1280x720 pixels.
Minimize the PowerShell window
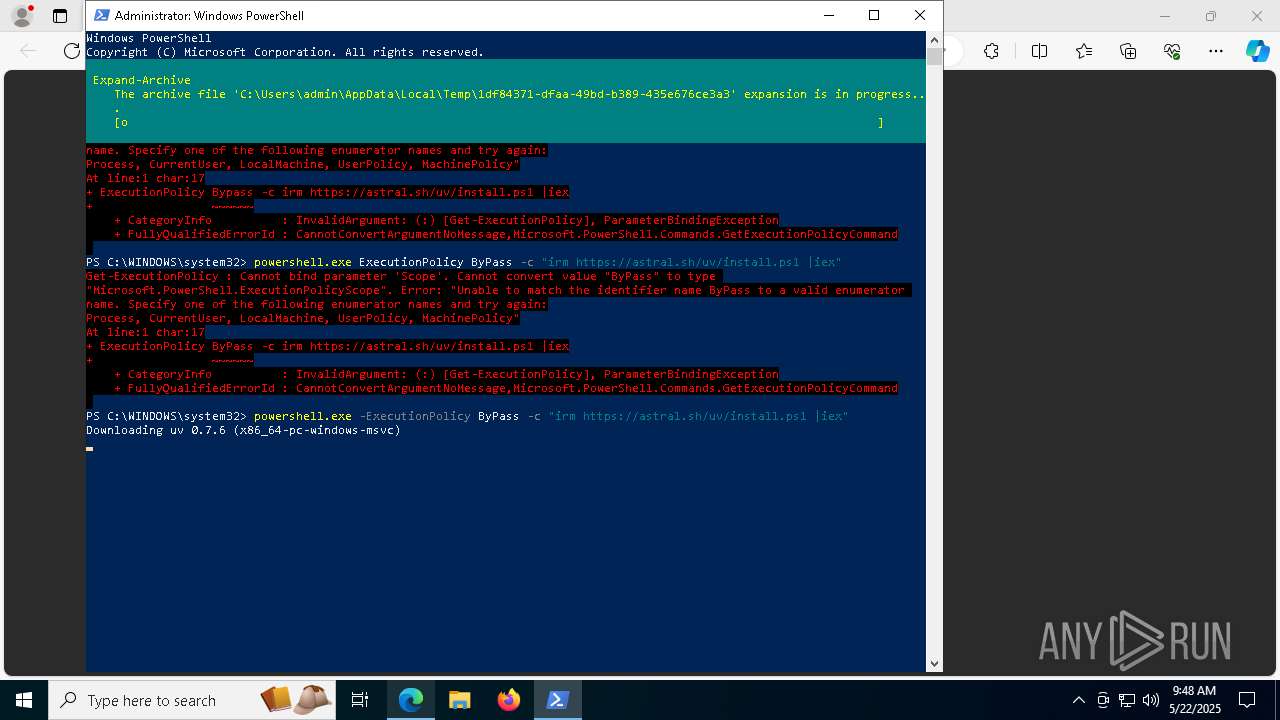pyautogui.click(x=828, y=15)
